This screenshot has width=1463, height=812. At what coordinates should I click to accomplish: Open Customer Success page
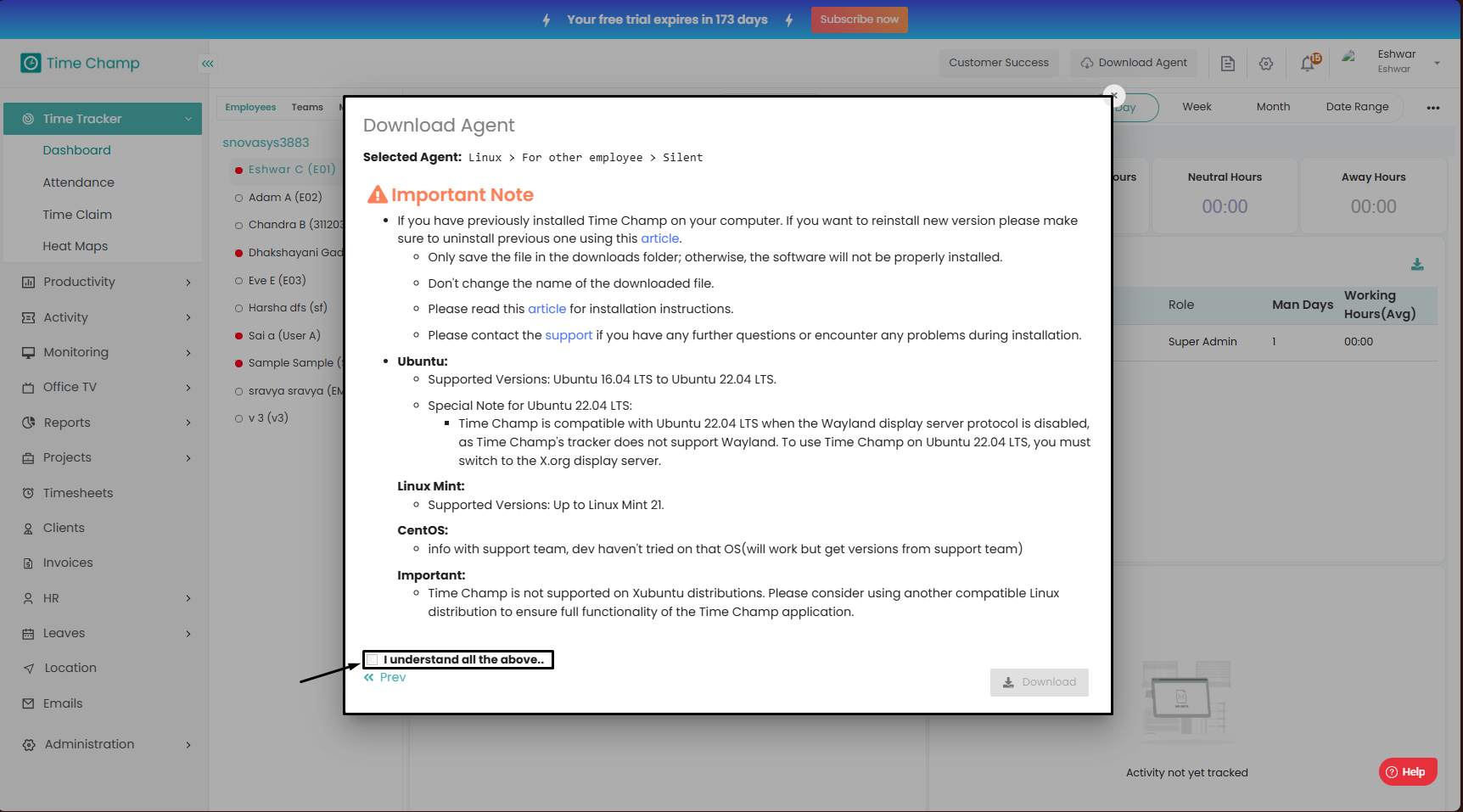click(x=999, y=63)
